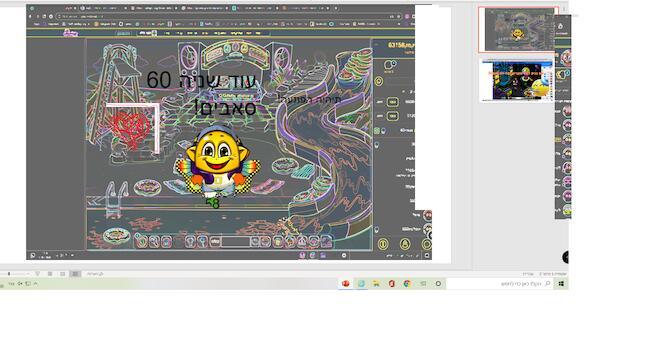
Task: Select the first slide thumbnail
Action: [x=517, y=29]
